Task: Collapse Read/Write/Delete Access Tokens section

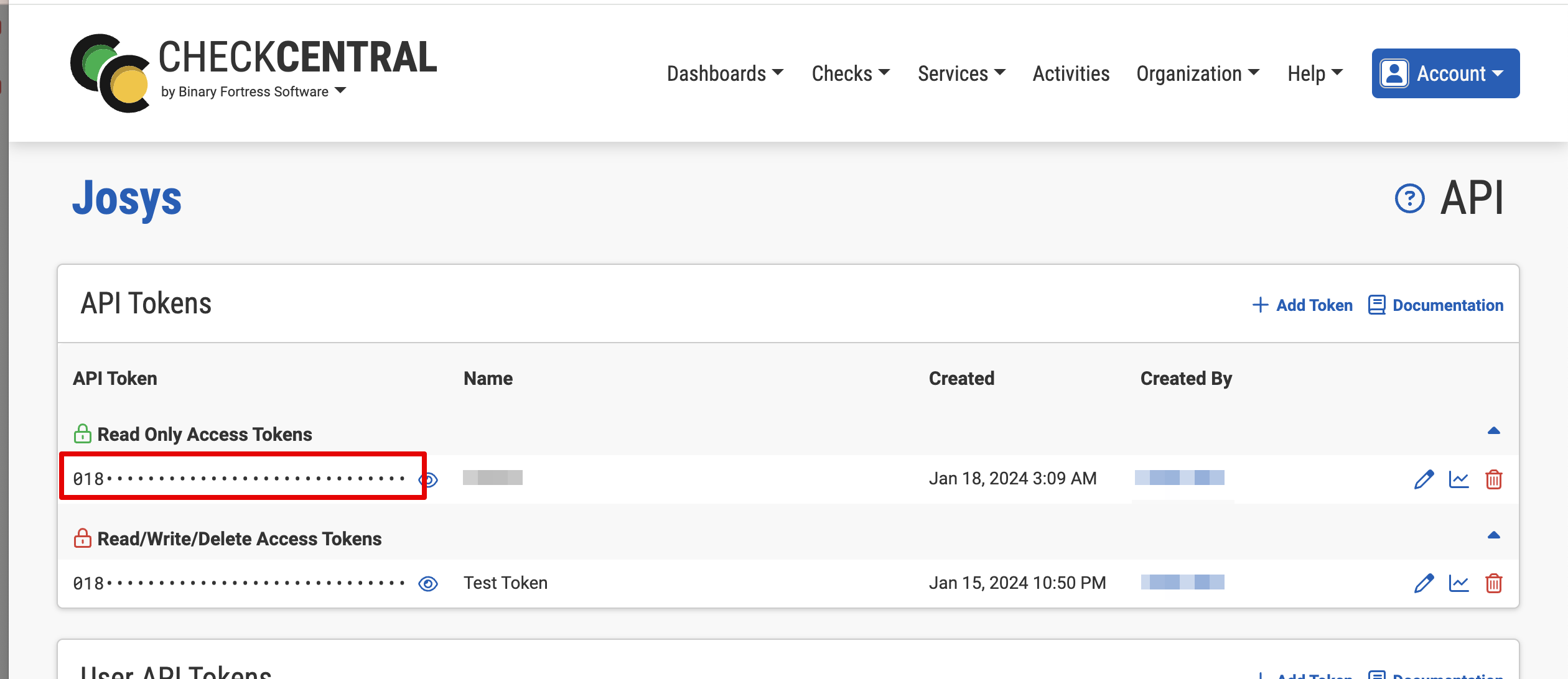Action: tap(1493, 535)
